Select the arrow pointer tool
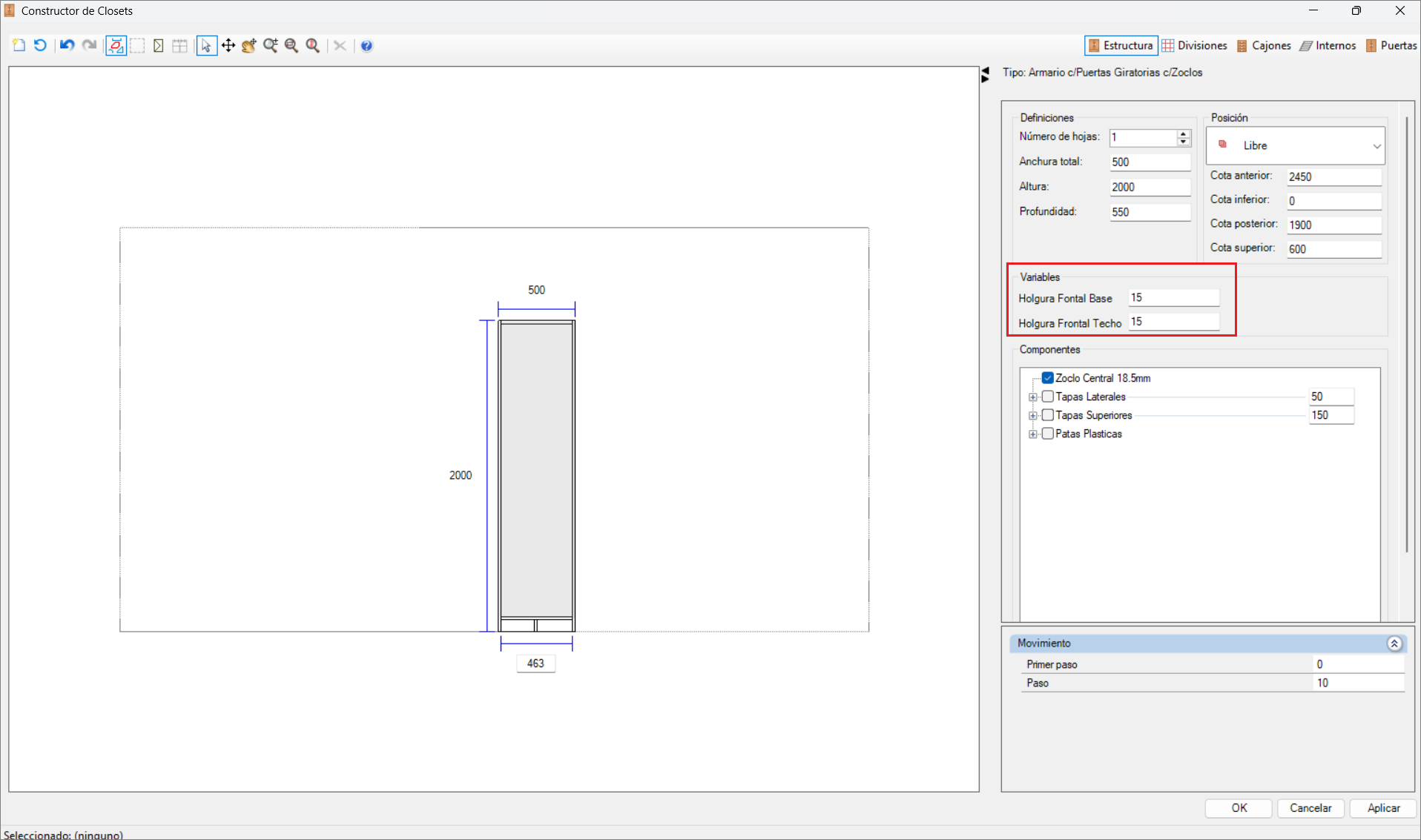The image size is (1421, 840). 206,46
